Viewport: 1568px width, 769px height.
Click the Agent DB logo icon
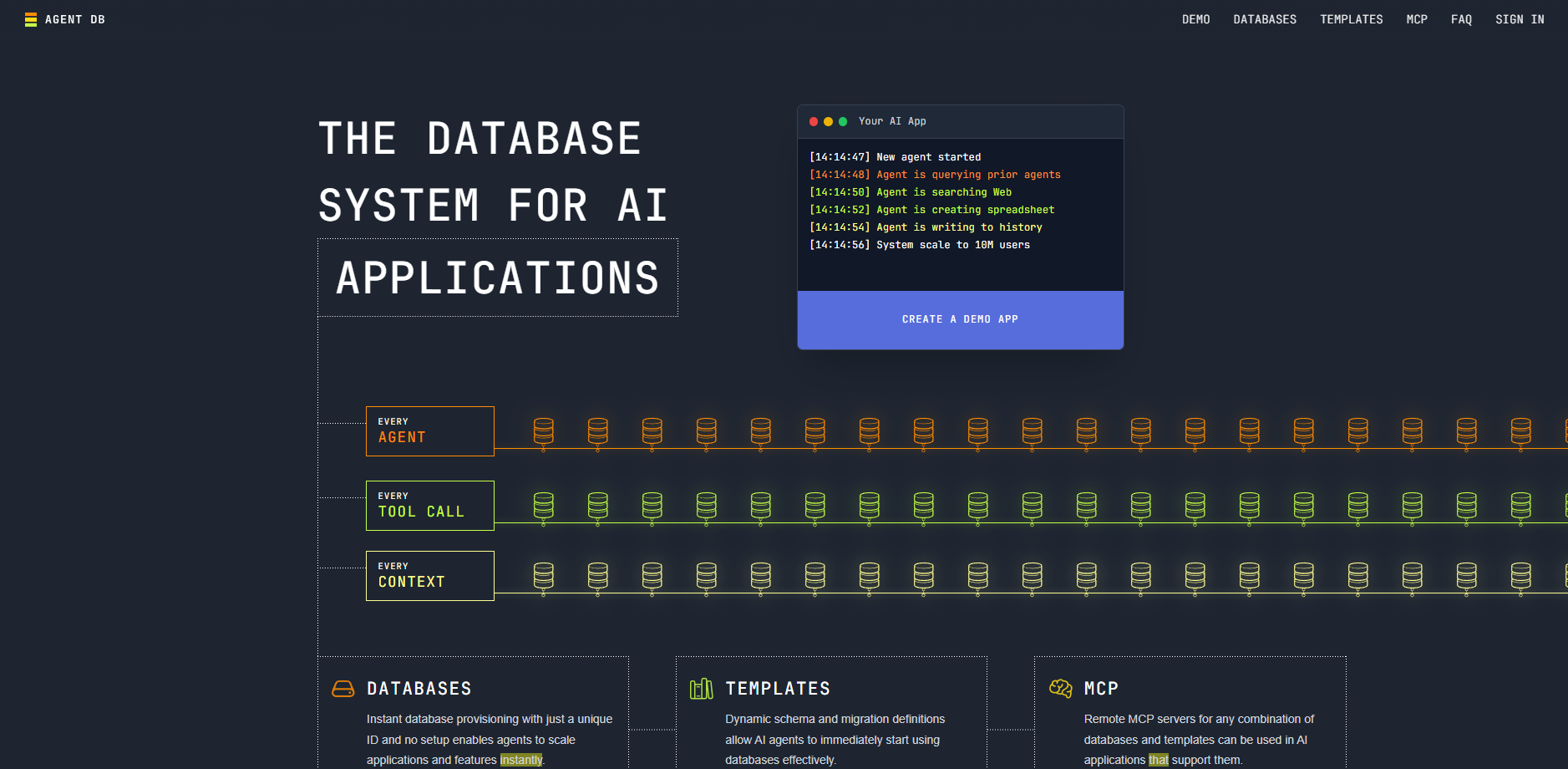(x=31, y=19)
